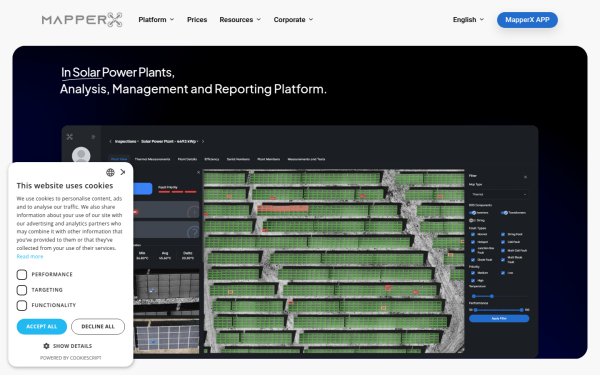The image size is (600, 375).
Task: Decline all cookies
Action: [98, 326]
